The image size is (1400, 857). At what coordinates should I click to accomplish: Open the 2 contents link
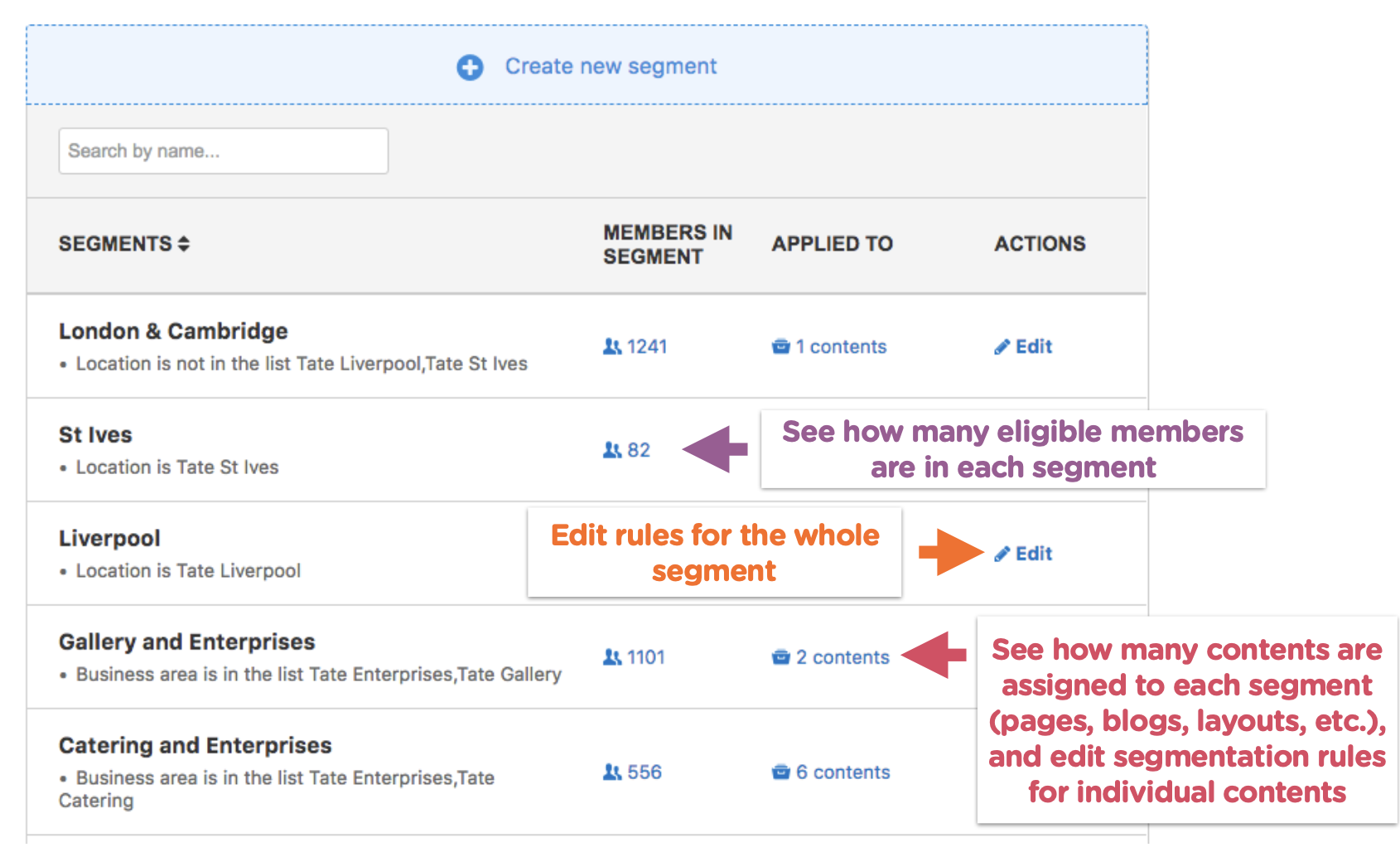(842, 657)
